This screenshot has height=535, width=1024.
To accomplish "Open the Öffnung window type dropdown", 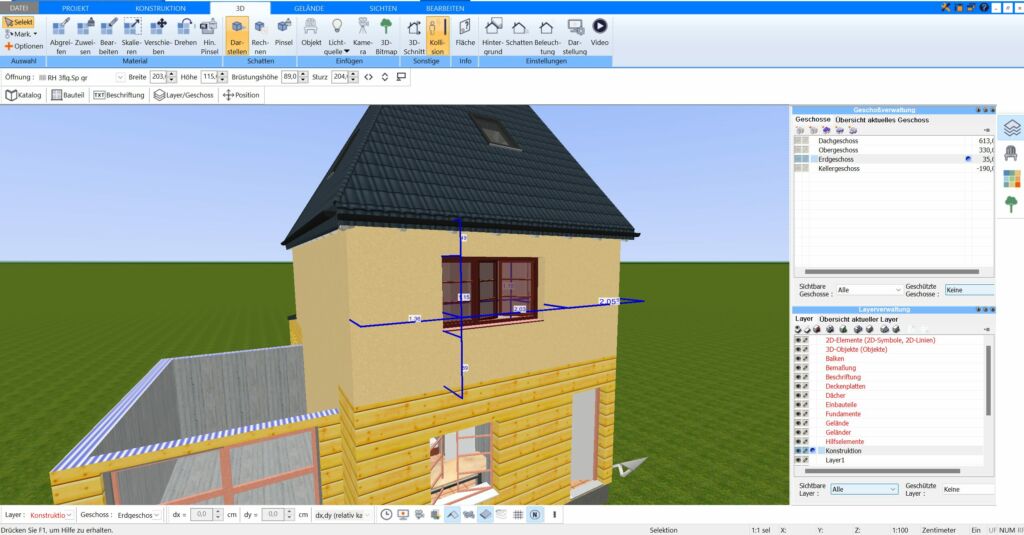I will tap(120, 76).
